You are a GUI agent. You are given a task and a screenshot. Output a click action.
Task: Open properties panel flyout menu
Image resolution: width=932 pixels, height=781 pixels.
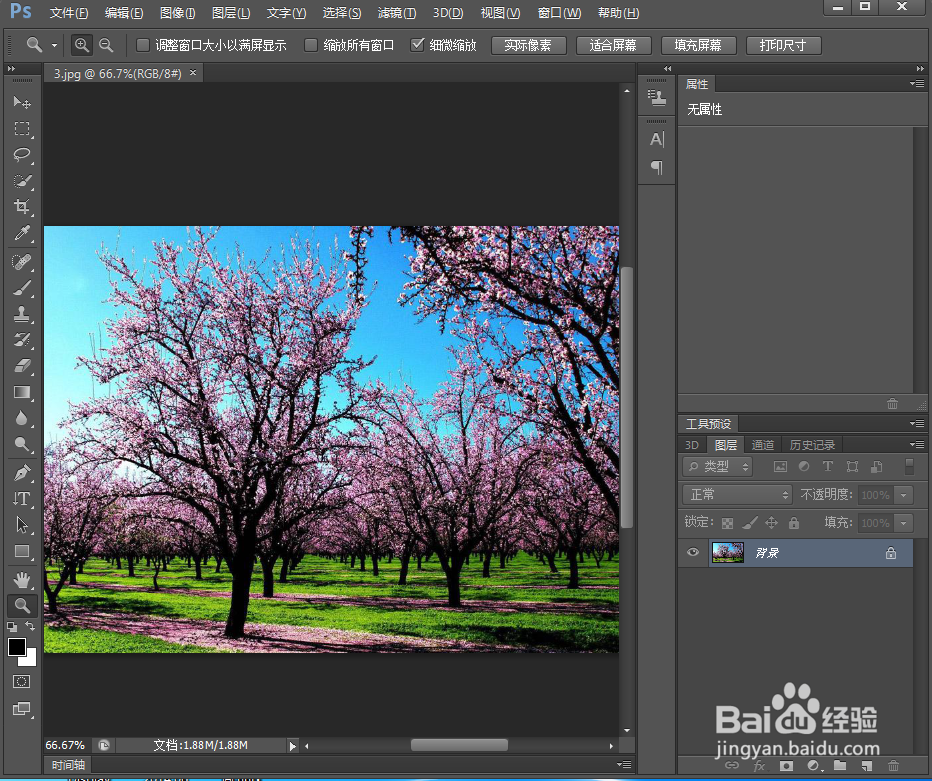917,84
